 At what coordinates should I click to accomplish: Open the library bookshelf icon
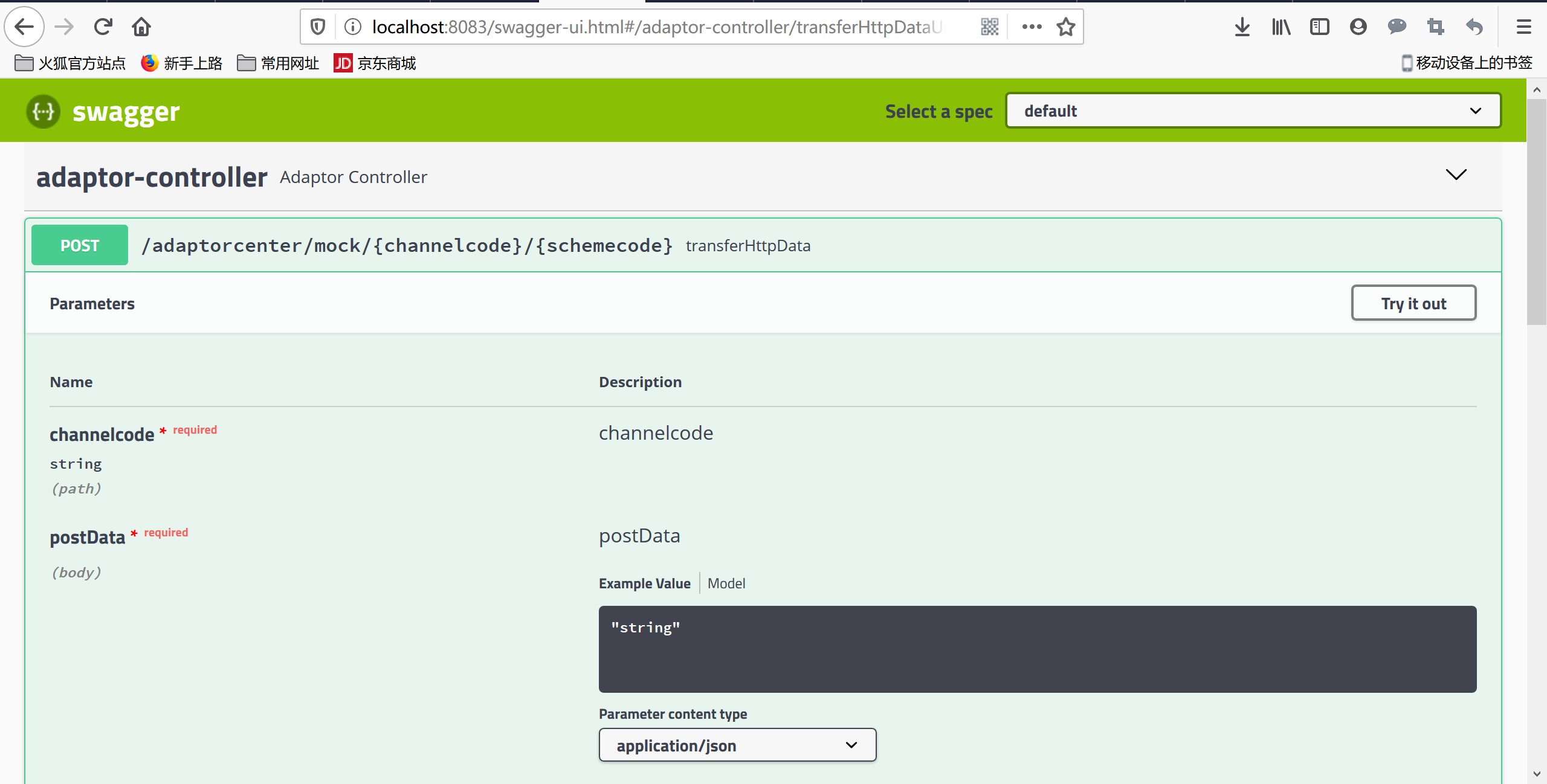tap(1281, 27)
